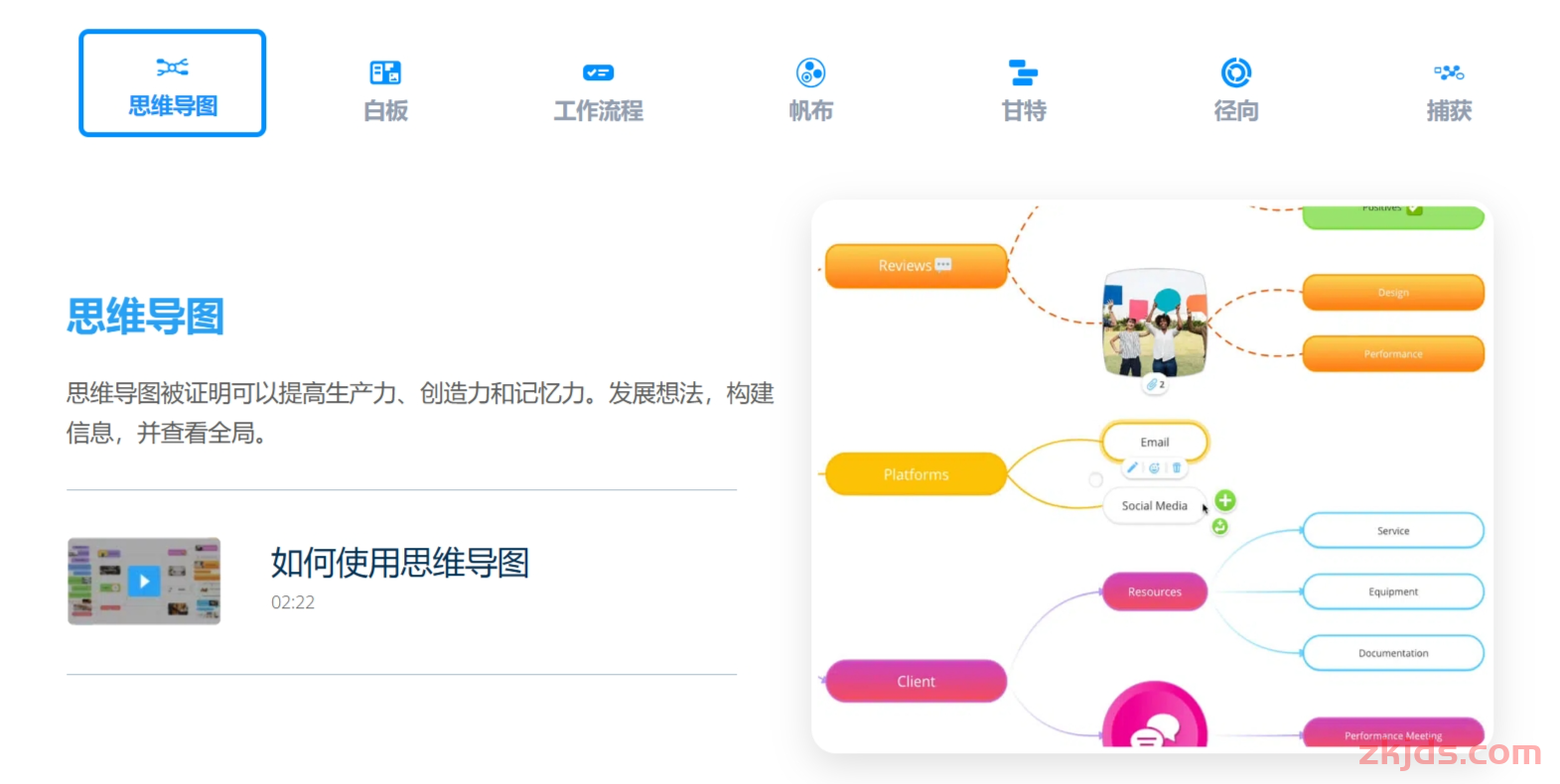This screenshot has height=784, width=1560.
Task: Click the workflow icon above 工作流程
Action: (x=598, y=72)
